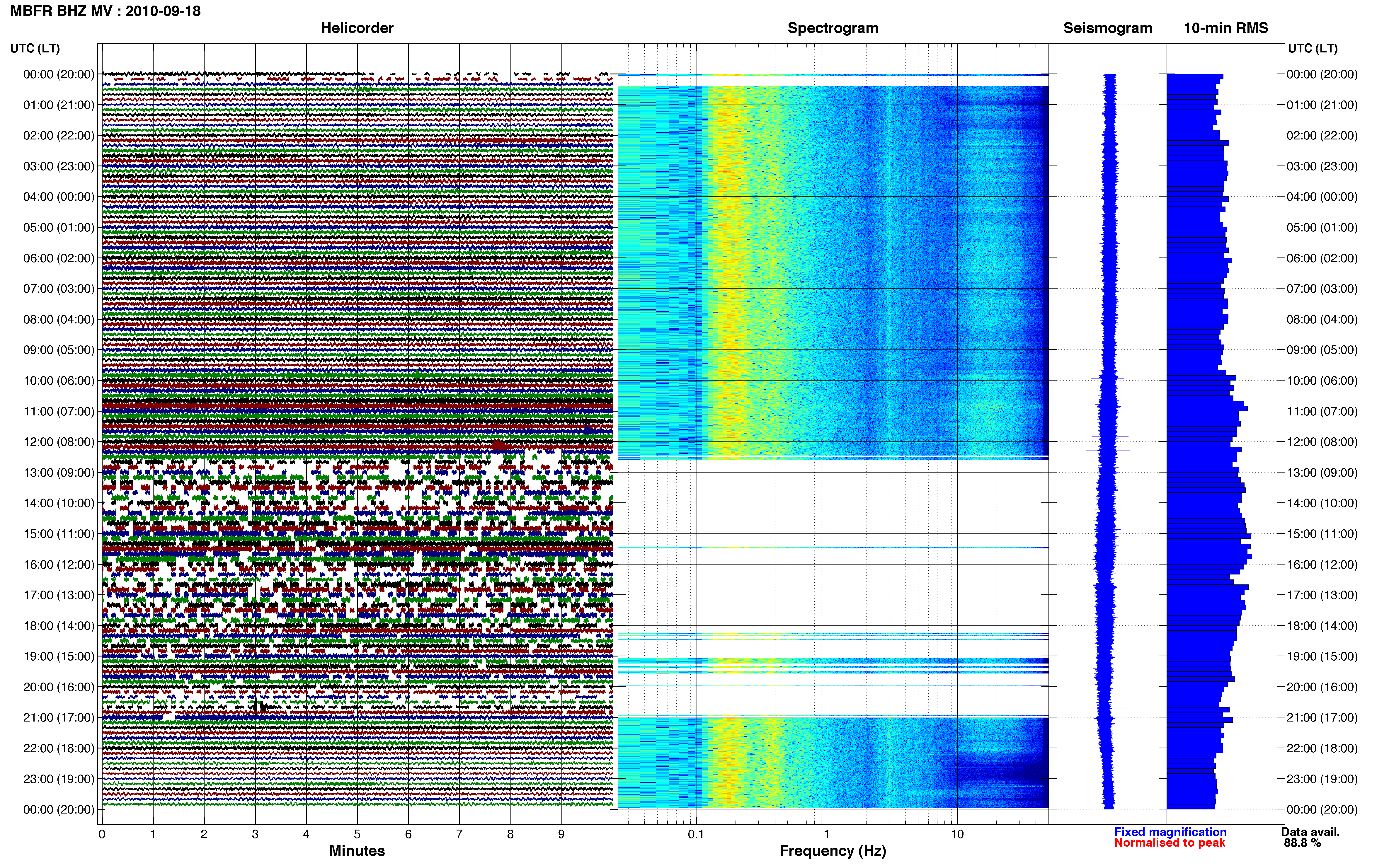Click the 'Helicorder' panel heading

click(x=357, y=28)
